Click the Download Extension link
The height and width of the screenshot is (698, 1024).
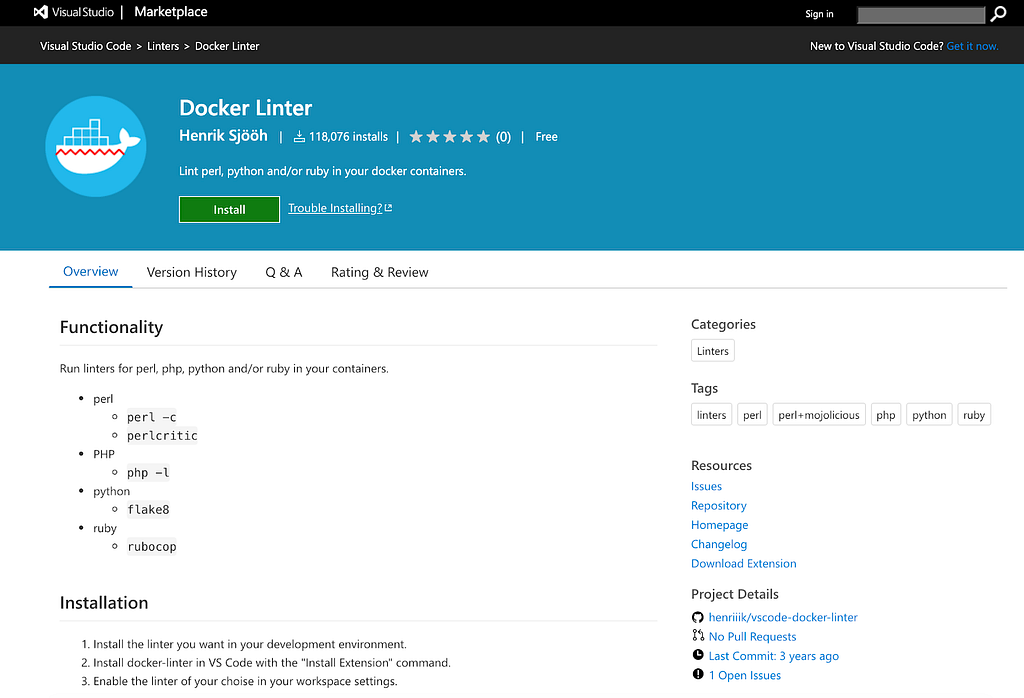click(x=744, y=563)
